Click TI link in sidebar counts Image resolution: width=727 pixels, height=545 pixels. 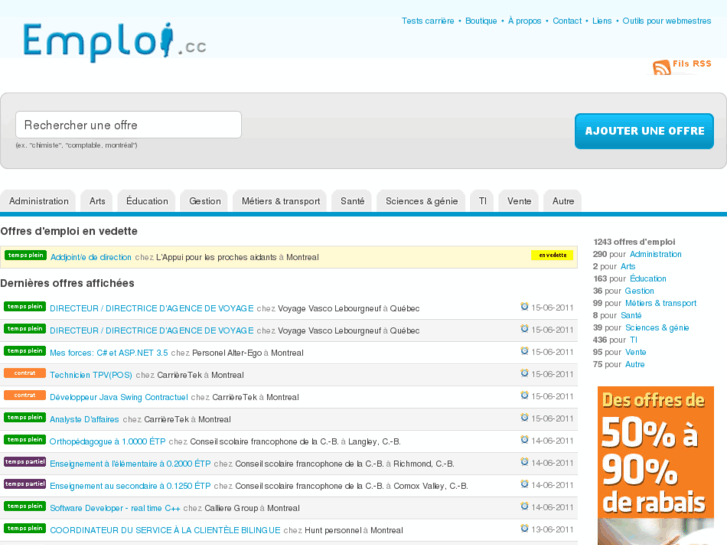click(633, 340)
